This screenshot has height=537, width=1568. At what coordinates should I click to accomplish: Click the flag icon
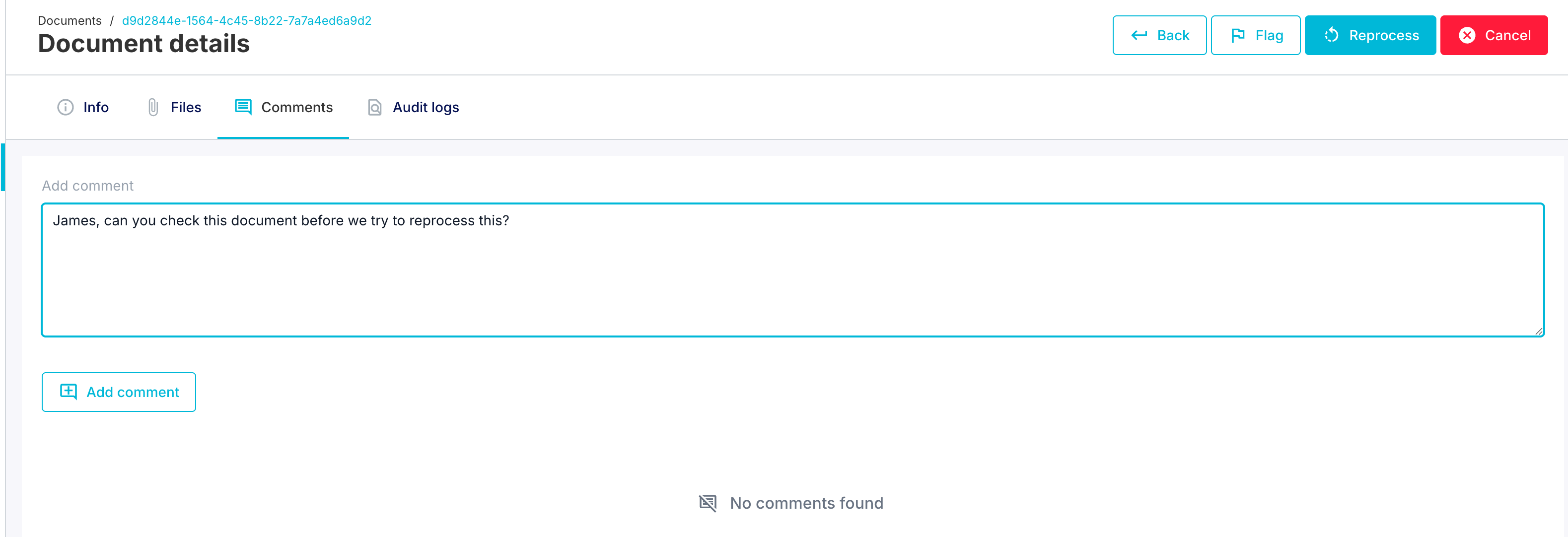pyautogui.click(x=1237, y=35)
